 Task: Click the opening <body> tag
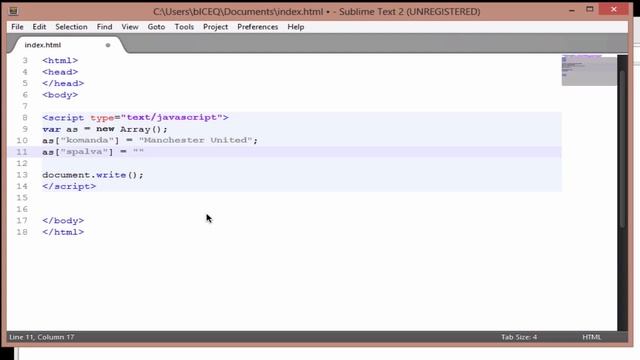pos(60,95)
